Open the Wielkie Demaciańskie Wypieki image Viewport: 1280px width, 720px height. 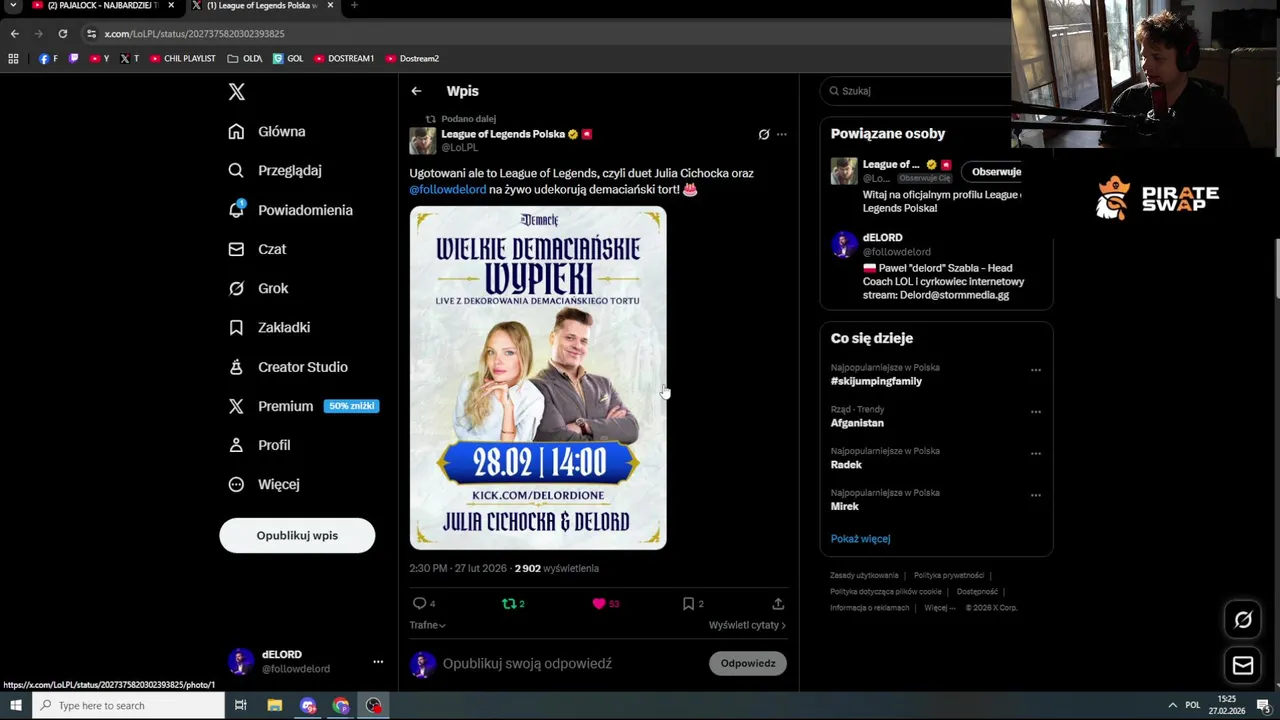(538, 378)
